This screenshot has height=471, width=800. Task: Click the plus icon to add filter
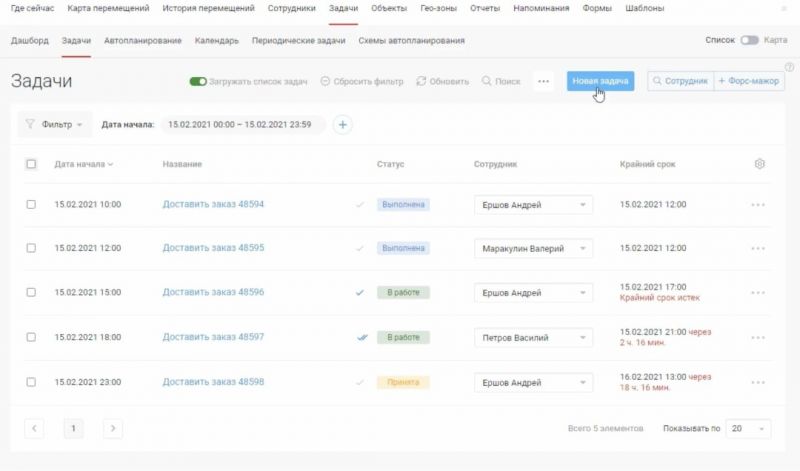click(x=342, y=125)
